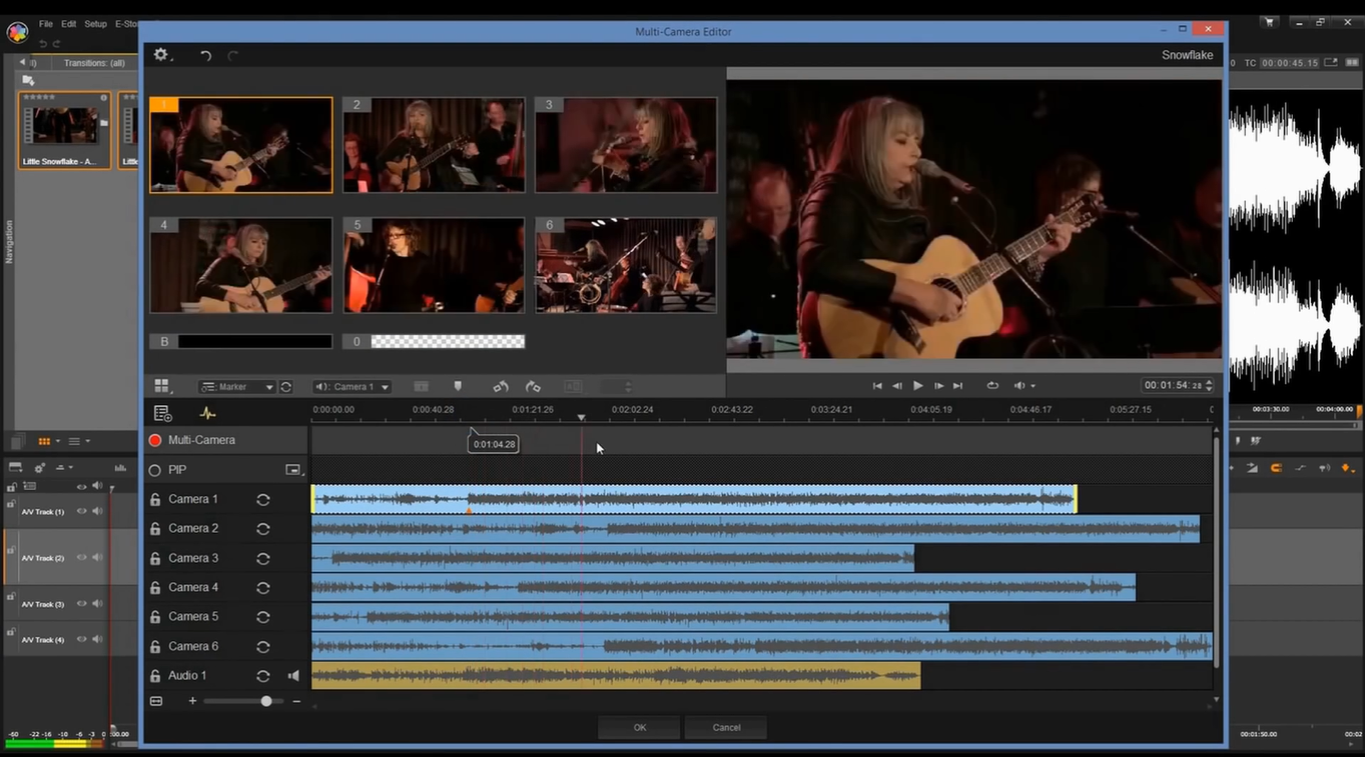
Task: Select the Camera 5 preview thumbnail
Action: point(433,264)
